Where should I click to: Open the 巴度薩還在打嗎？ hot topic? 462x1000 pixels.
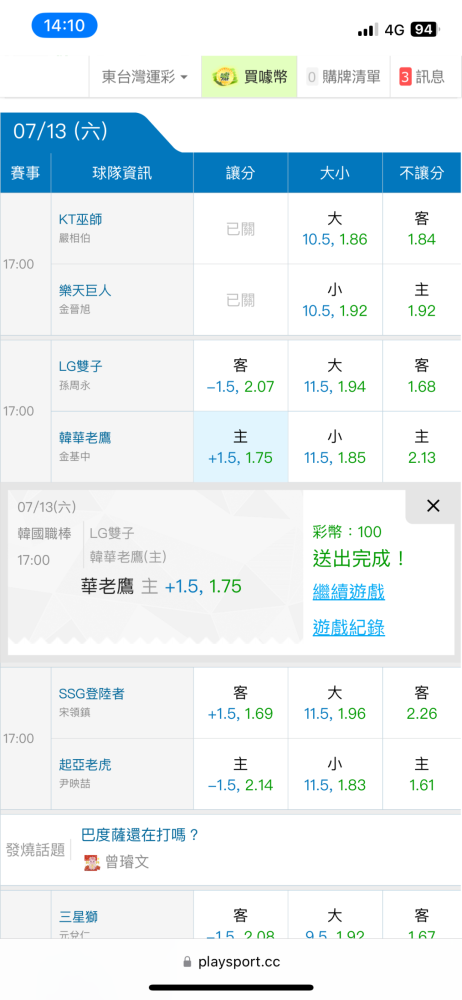click(140, 835)
